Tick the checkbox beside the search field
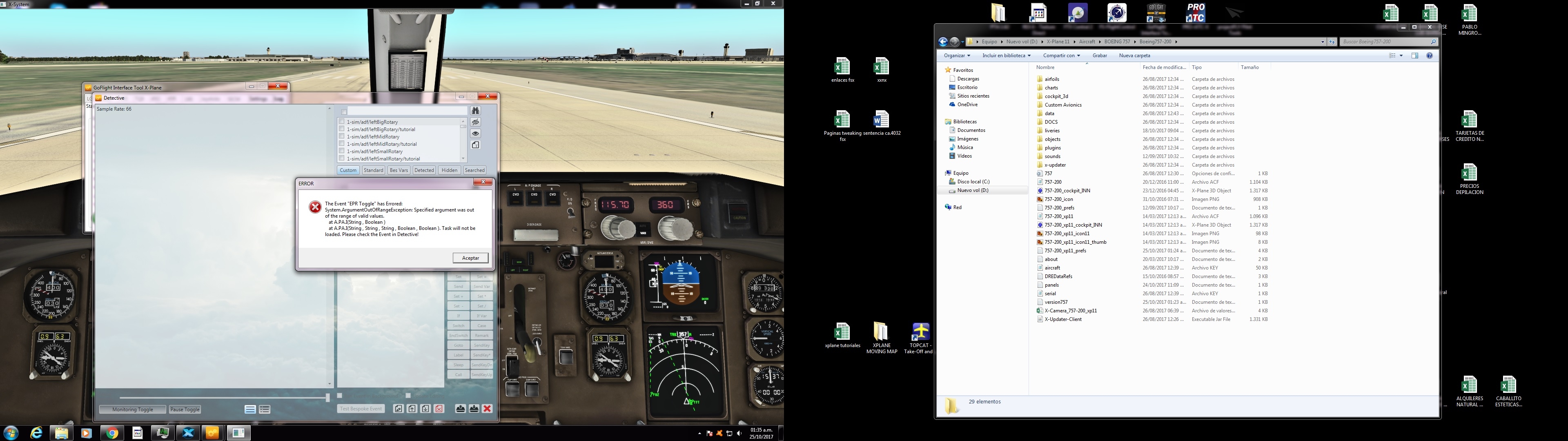Viewport: 1568px width, 441px height. [x=344, y=111]
